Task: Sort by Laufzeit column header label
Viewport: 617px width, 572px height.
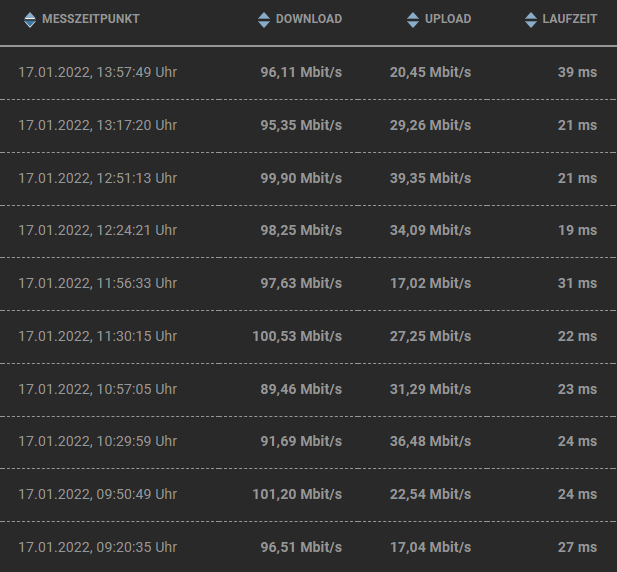Action: 570,19
